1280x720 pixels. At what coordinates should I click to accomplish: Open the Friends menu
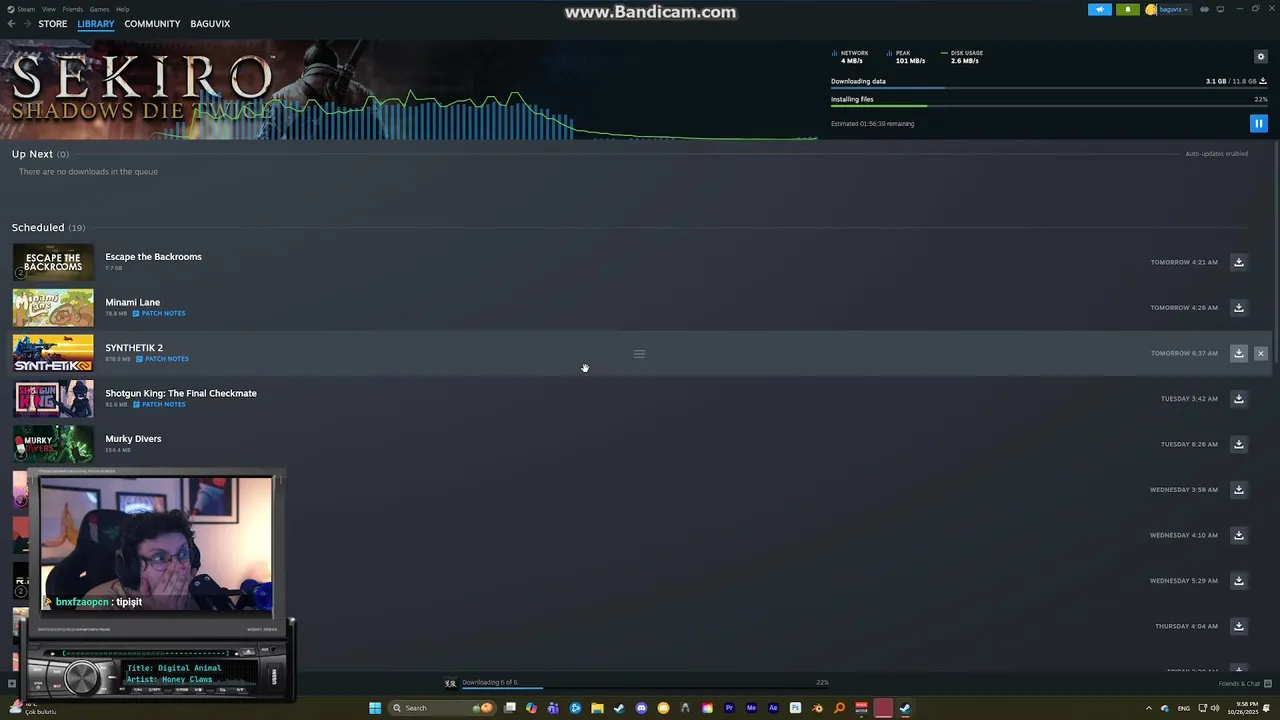[73, 9]
